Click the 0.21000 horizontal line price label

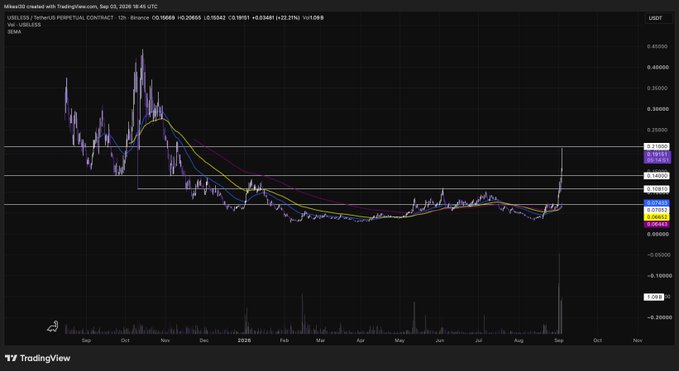[x=657, y=147]
